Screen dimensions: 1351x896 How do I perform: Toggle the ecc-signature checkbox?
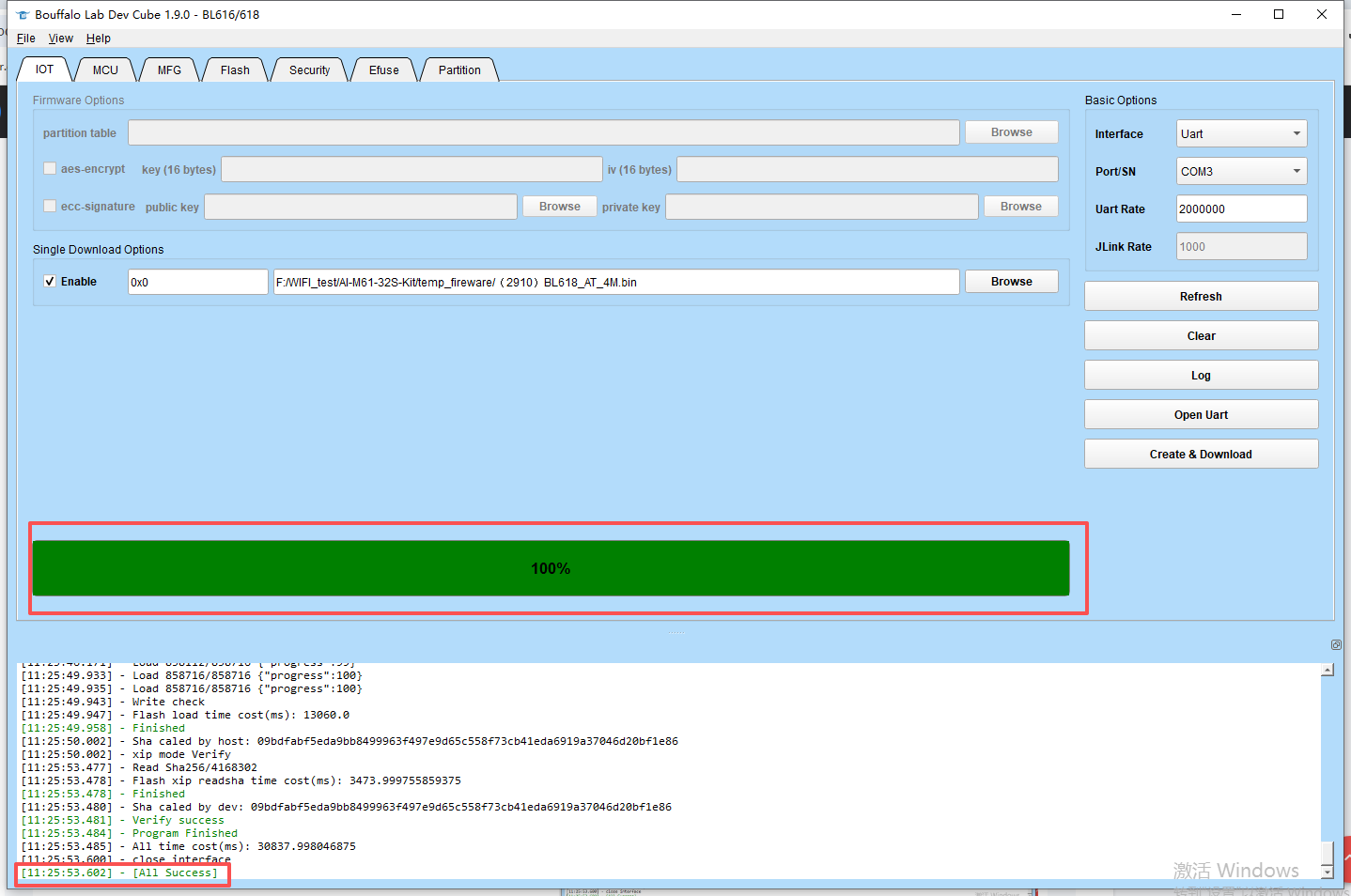tap(50, 207)
